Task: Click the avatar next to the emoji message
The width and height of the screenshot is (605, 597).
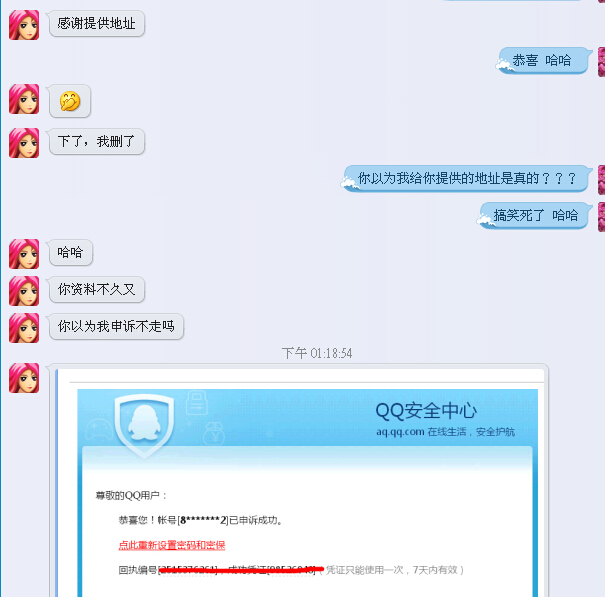Action: pos(24,99)
